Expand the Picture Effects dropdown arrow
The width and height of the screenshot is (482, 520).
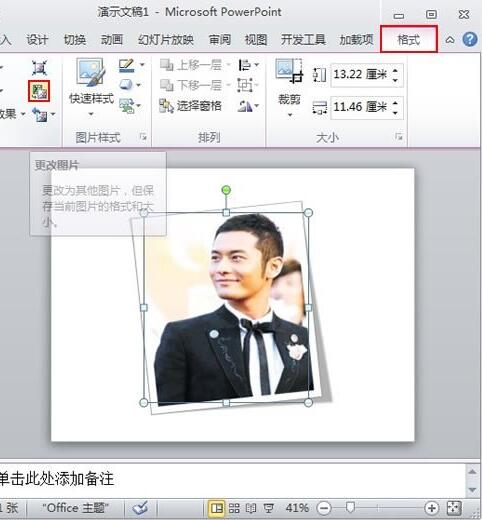(x=138, y=85)
